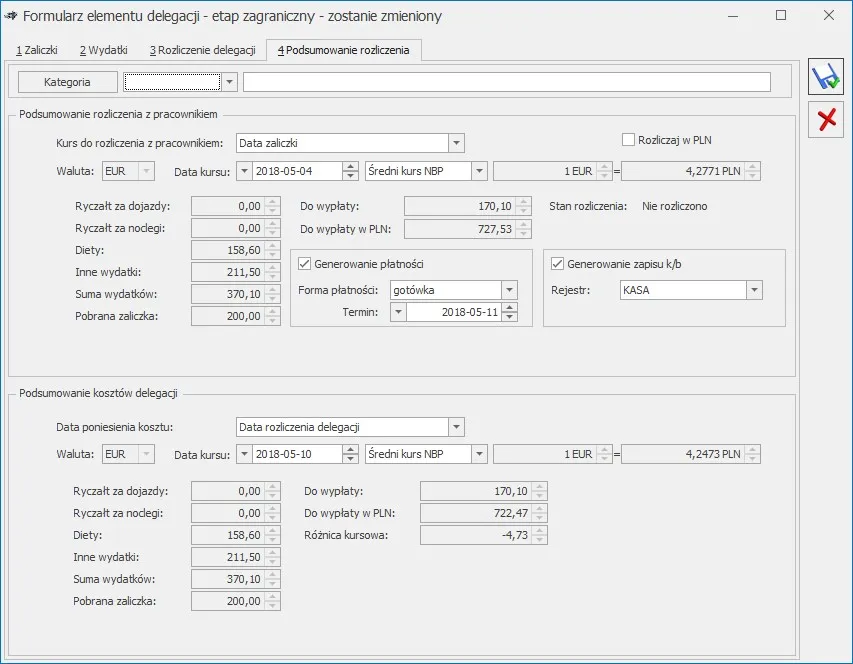This screenshot has width=853, height=664.
Task: Click the application icon in title bar
Action: pyautogui.click(x=10, y=16)
